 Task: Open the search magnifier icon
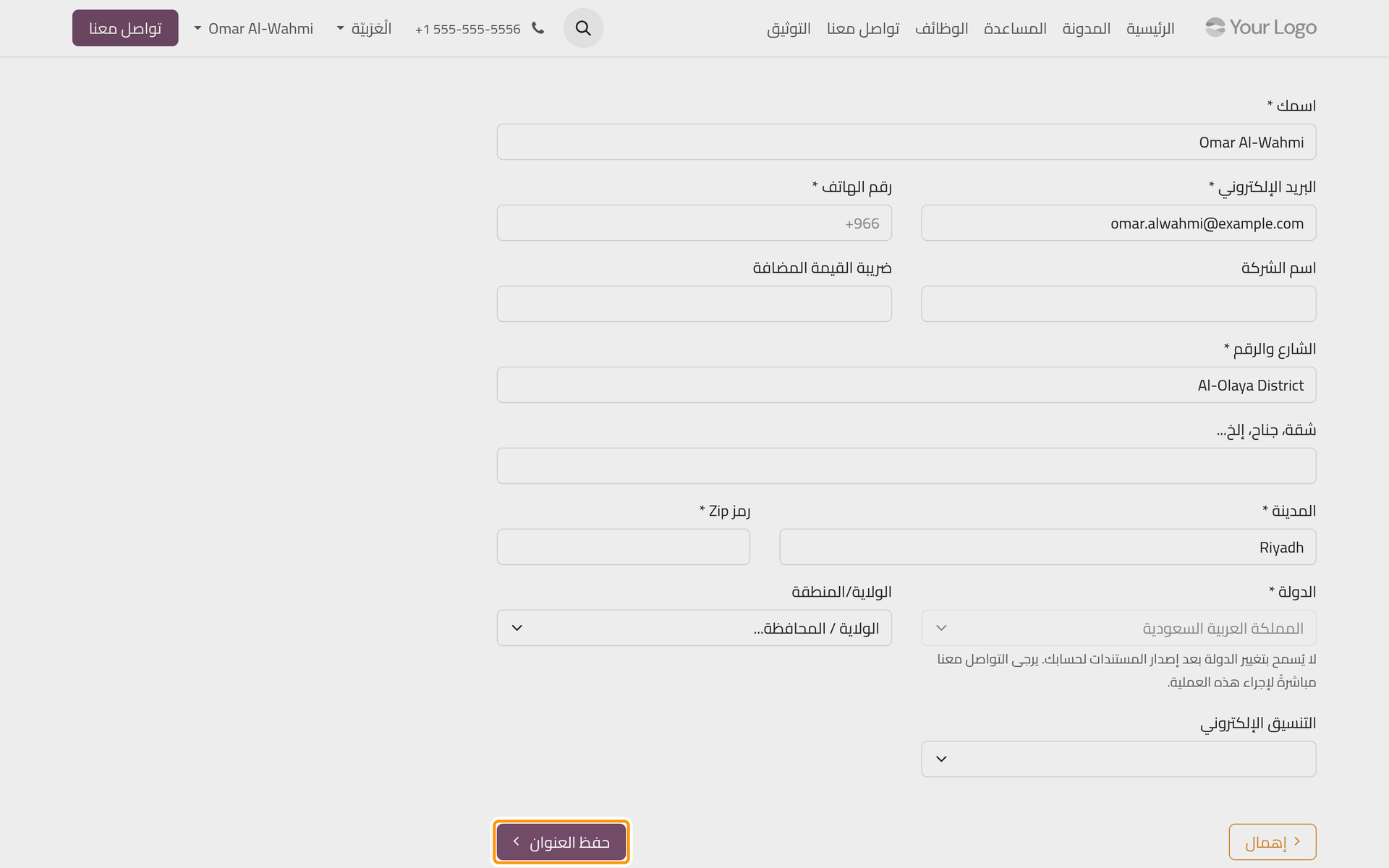(583, 28)
